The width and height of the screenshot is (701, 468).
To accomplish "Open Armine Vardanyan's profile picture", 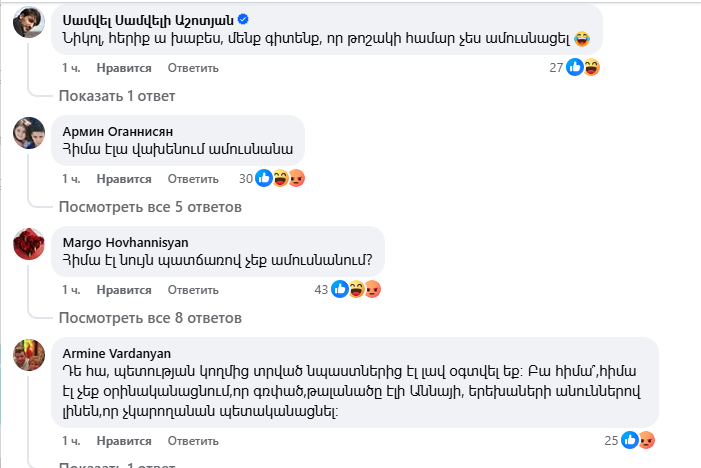I will pyautogui.click(x=28, y=355).
